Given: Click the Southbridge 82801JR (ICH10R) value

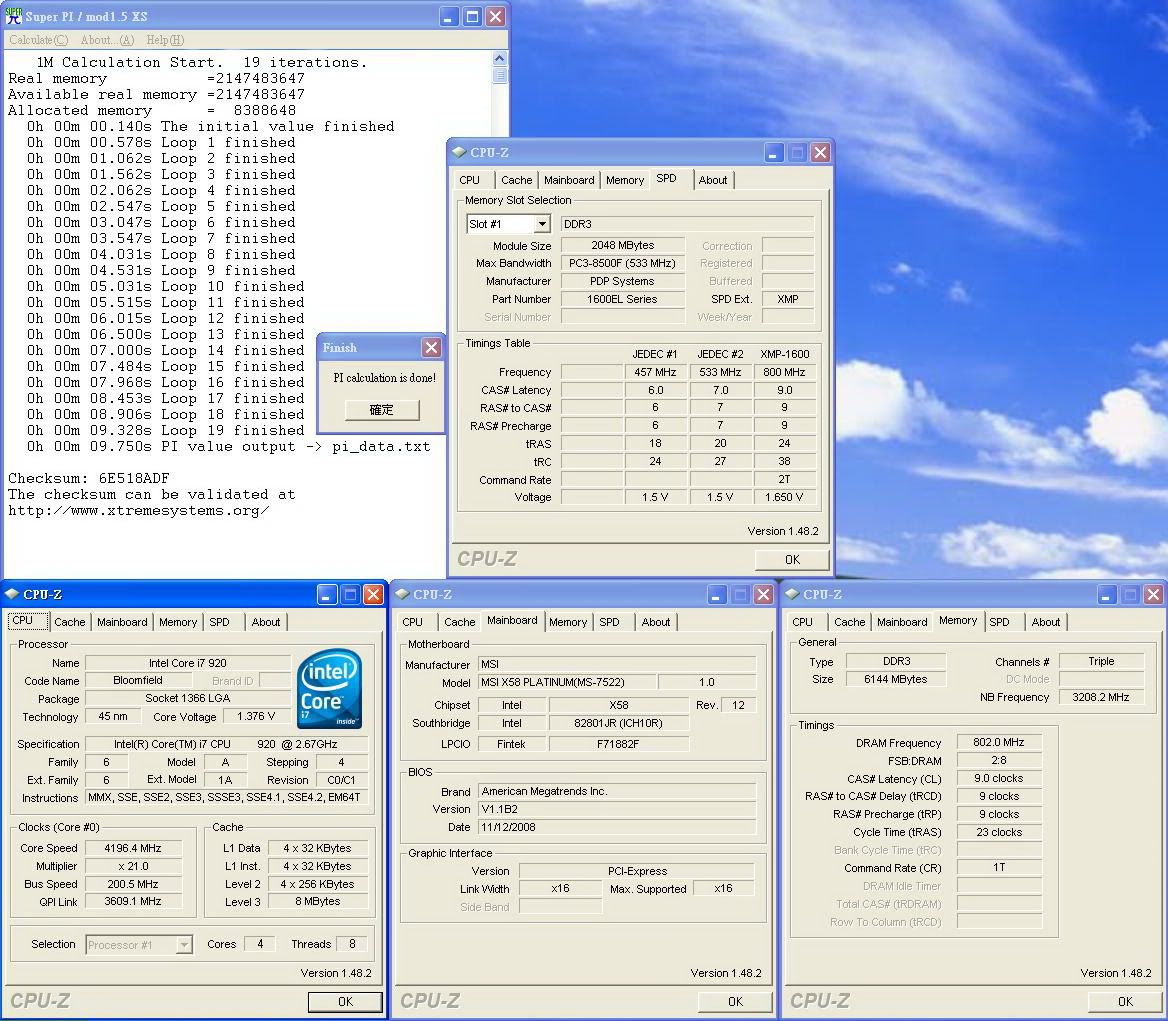Looking at the screenshot, I should coord(618,723).
